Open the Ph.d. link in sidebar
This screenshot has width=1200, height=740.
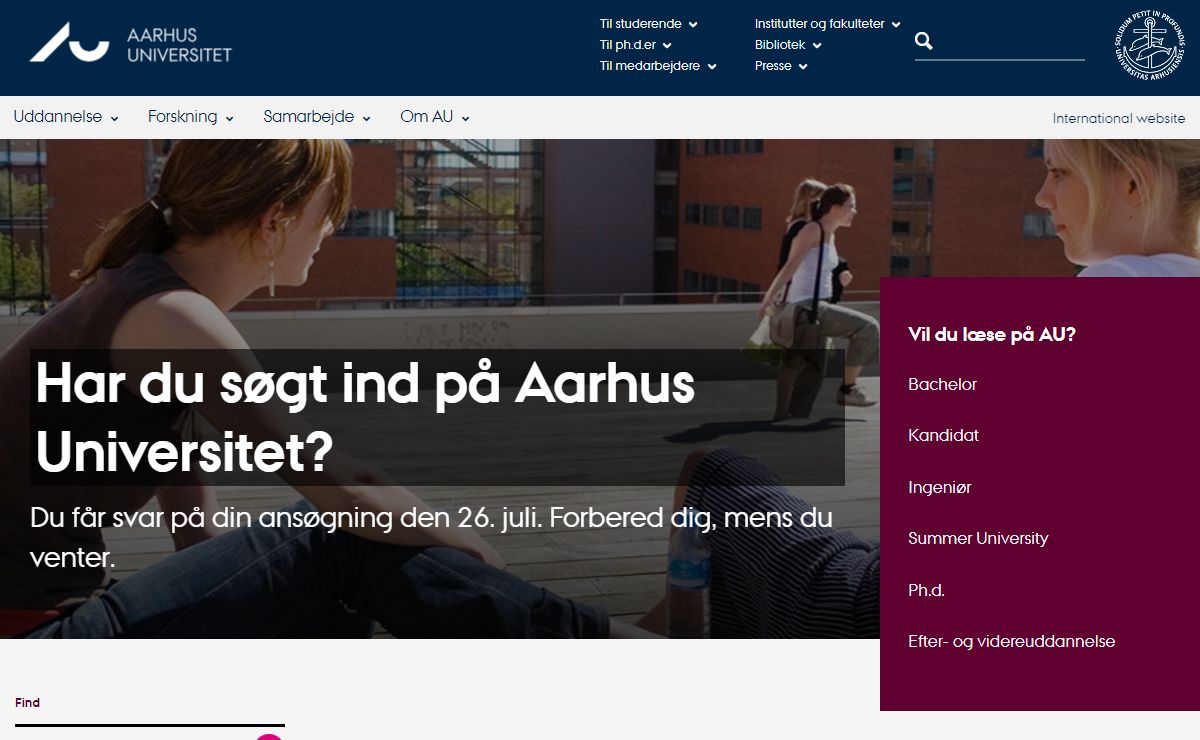926,591
